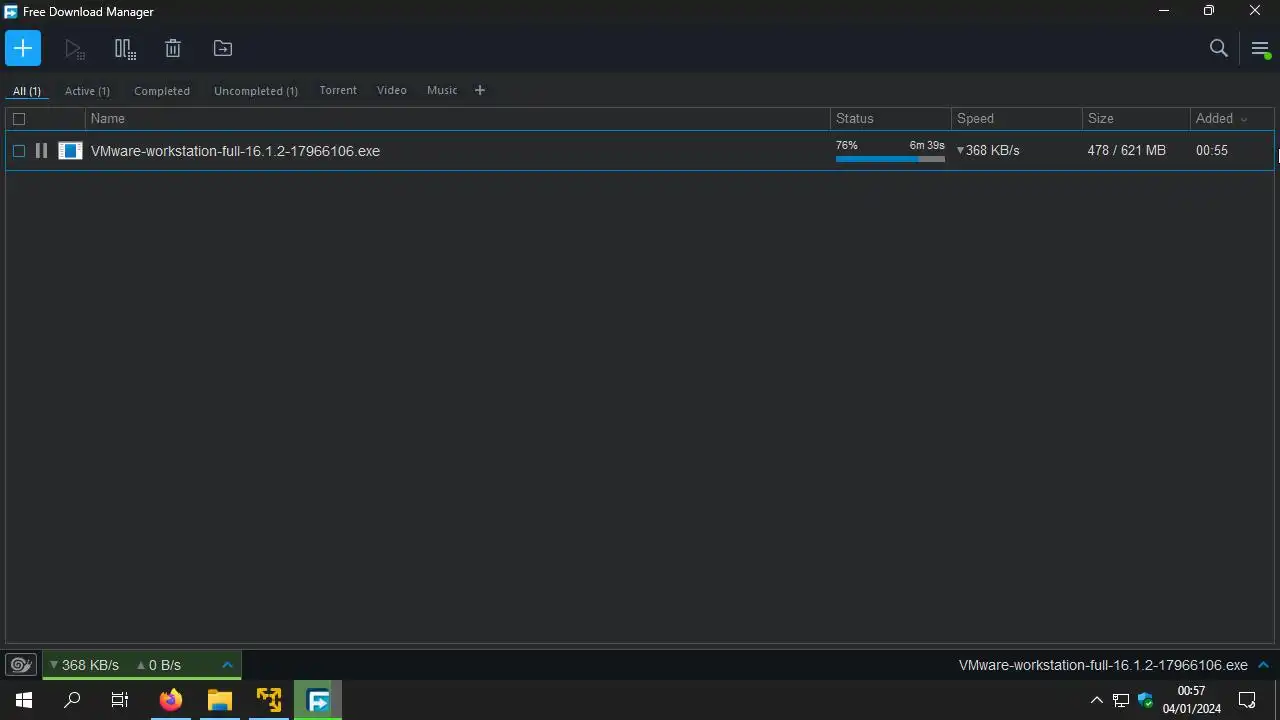Click VMware file name in bottom status bar

point(1103,665)
